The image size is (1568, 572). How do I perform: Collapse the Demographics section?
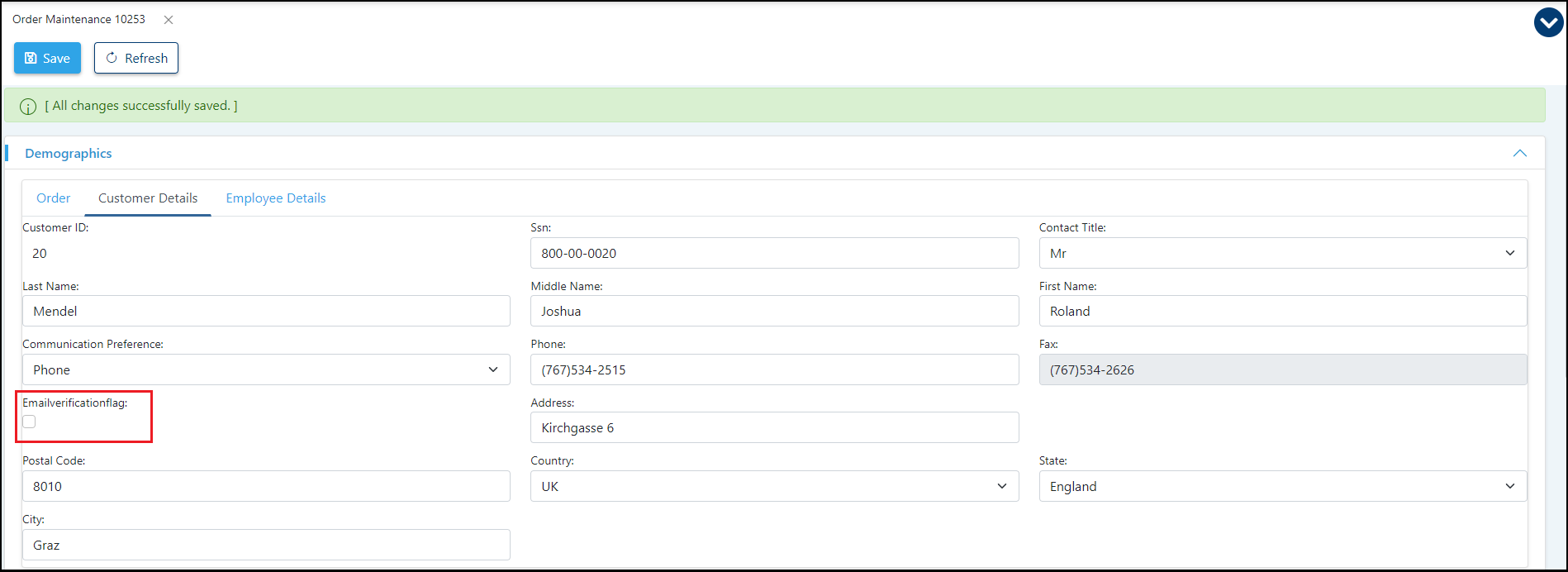pos(1519,154)
